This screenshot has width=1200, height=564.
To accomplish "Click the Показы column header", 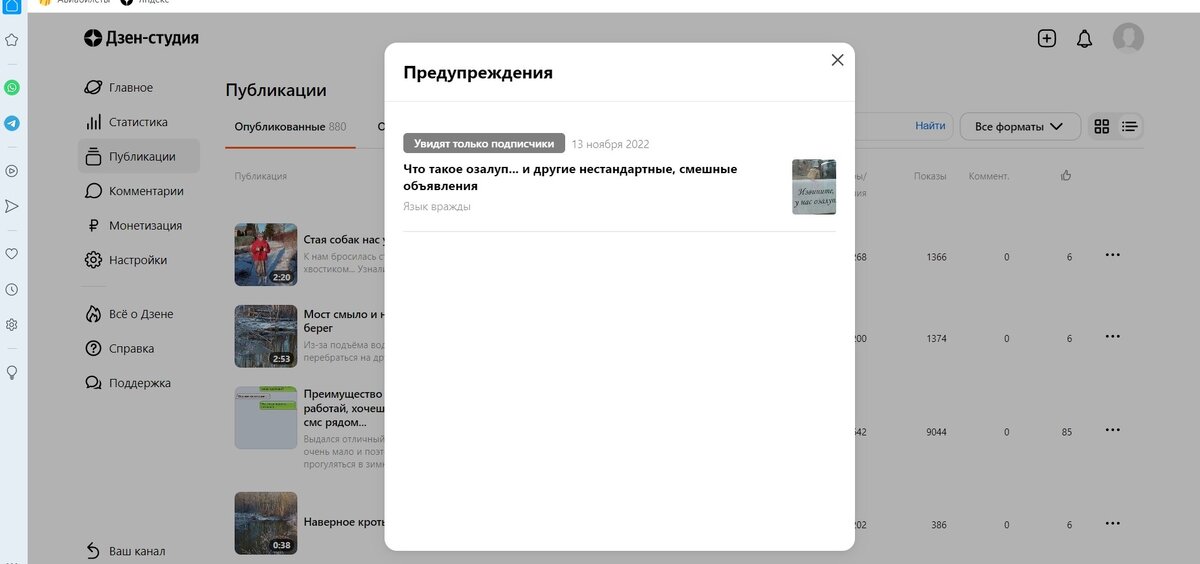I will click(930, 176).
